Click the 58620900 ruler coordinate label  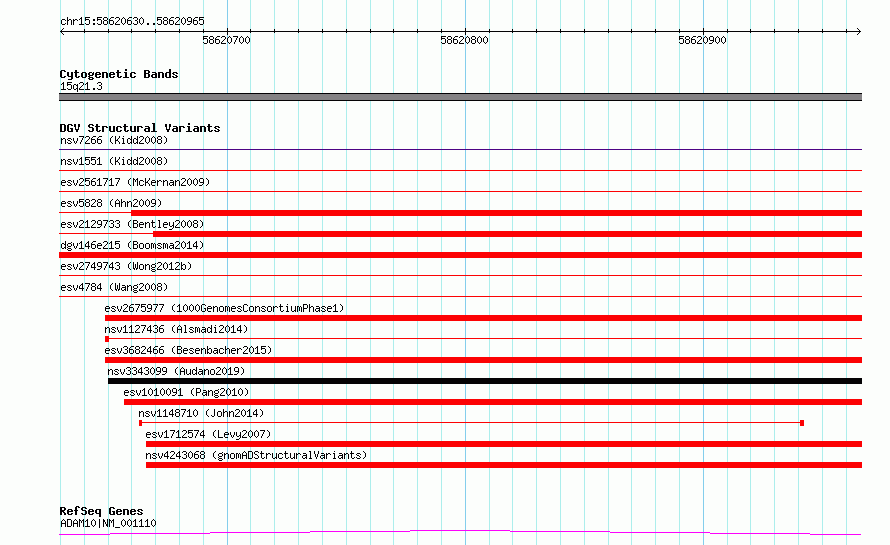pyautogui.click(x=702, y=40)
